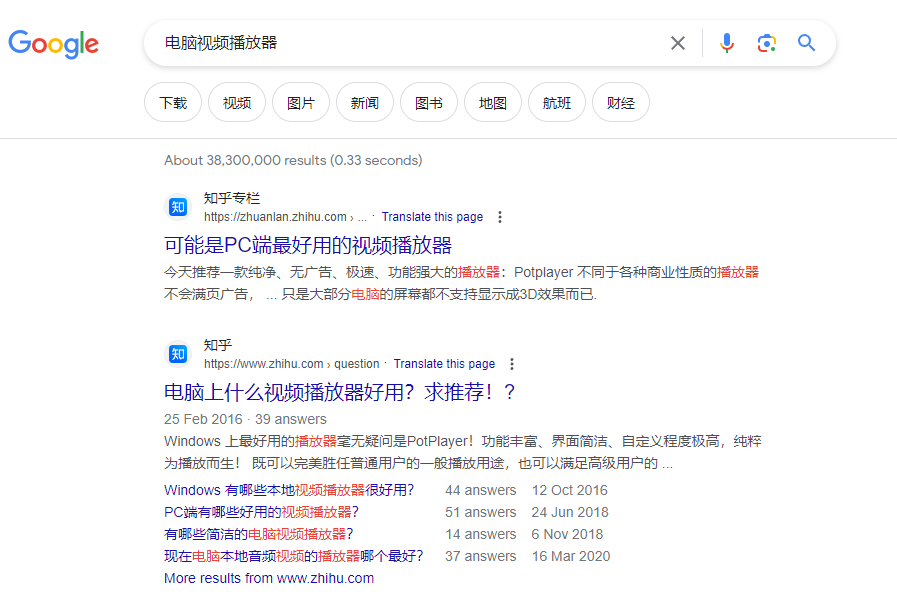Open the Zhihu favicon of 知乎 question result
Screen dimensions: 897x596
click(x=178, y=354)
